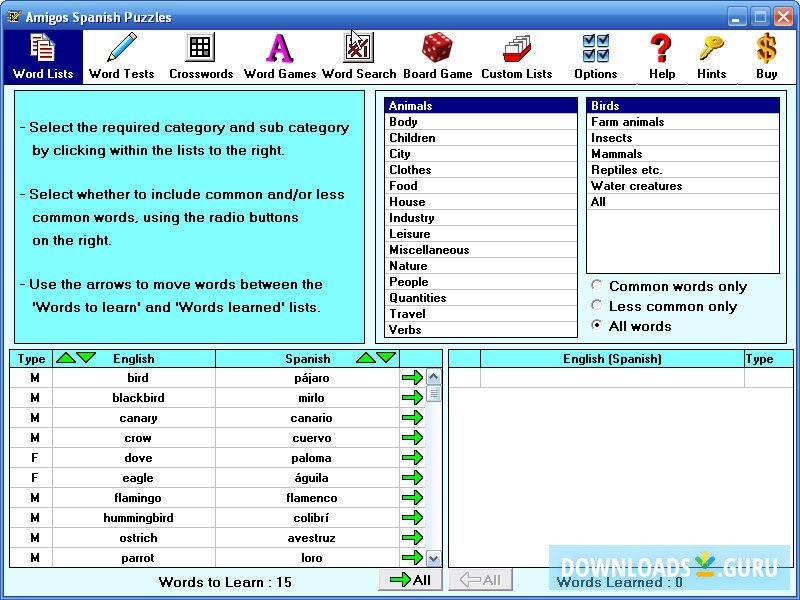
Task: Click the Buy dollar sign icon
Action: pyautogui.click(x=766, y=57)
